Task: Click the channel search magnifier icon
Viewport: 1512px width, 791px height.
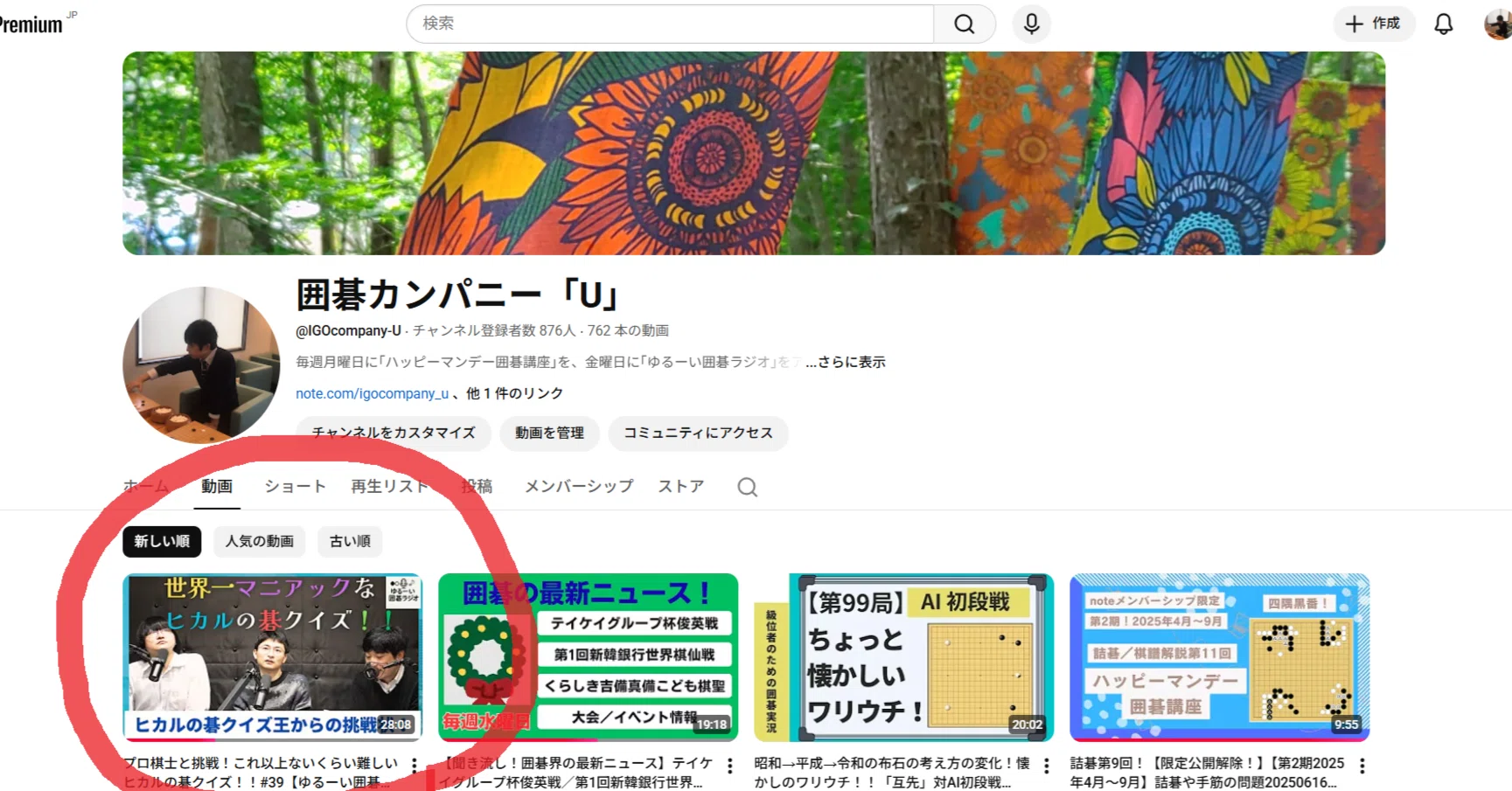Action: (x=747, y=487)
